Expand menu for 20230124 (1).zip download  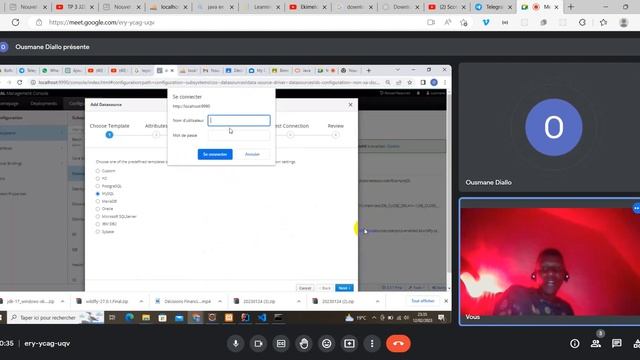pyautogui.click(x=299, y=301)
